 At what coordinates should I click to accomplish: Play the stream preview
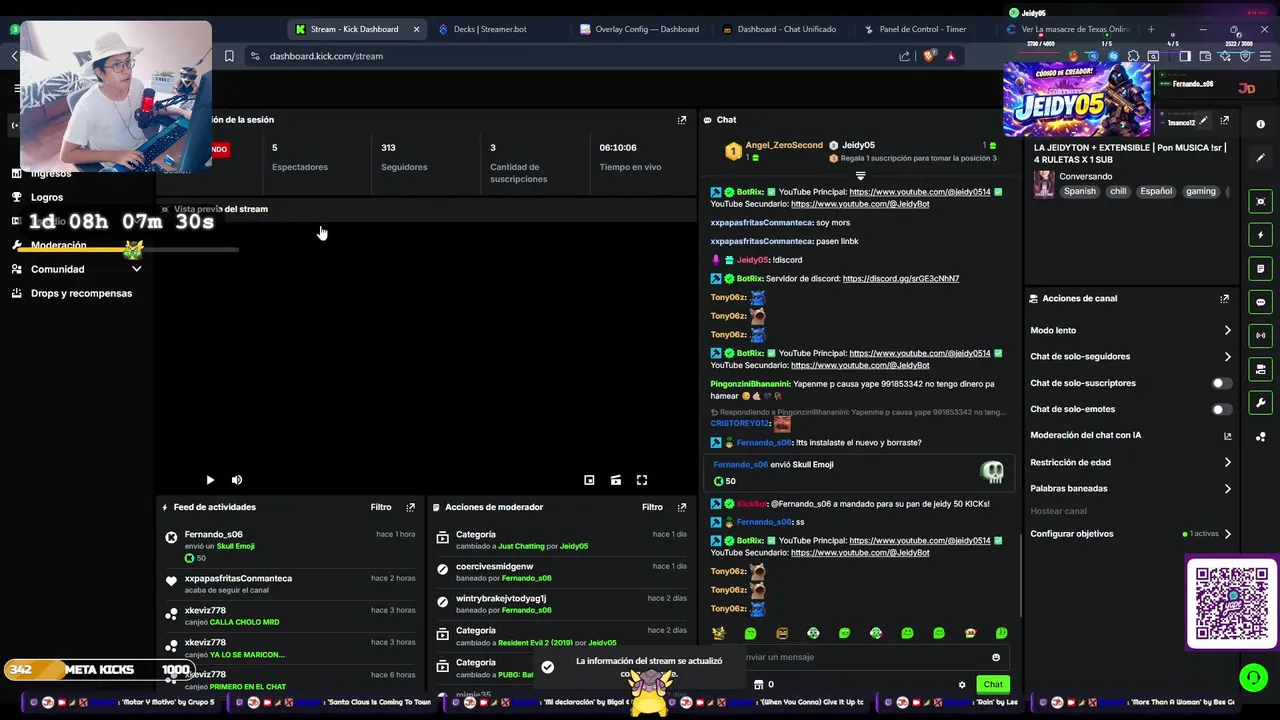point(210,480)
